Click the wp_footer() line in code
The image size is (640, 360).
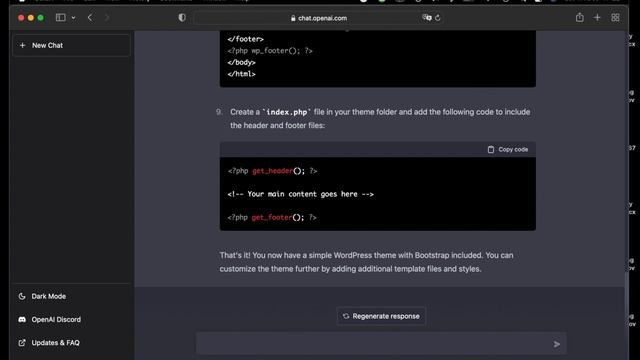tap(270, 51)
